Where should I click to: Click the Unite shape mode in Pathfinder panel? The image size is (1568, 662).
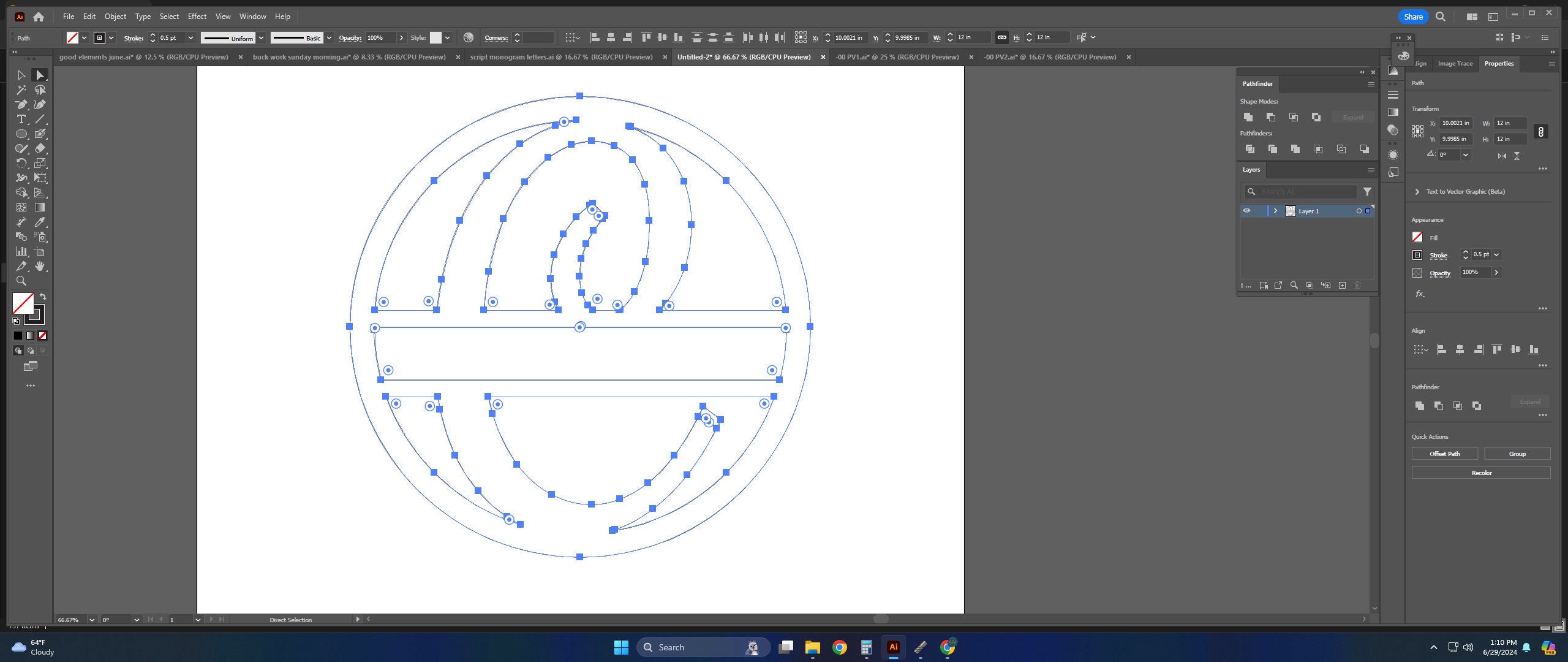pos(1248,117)
